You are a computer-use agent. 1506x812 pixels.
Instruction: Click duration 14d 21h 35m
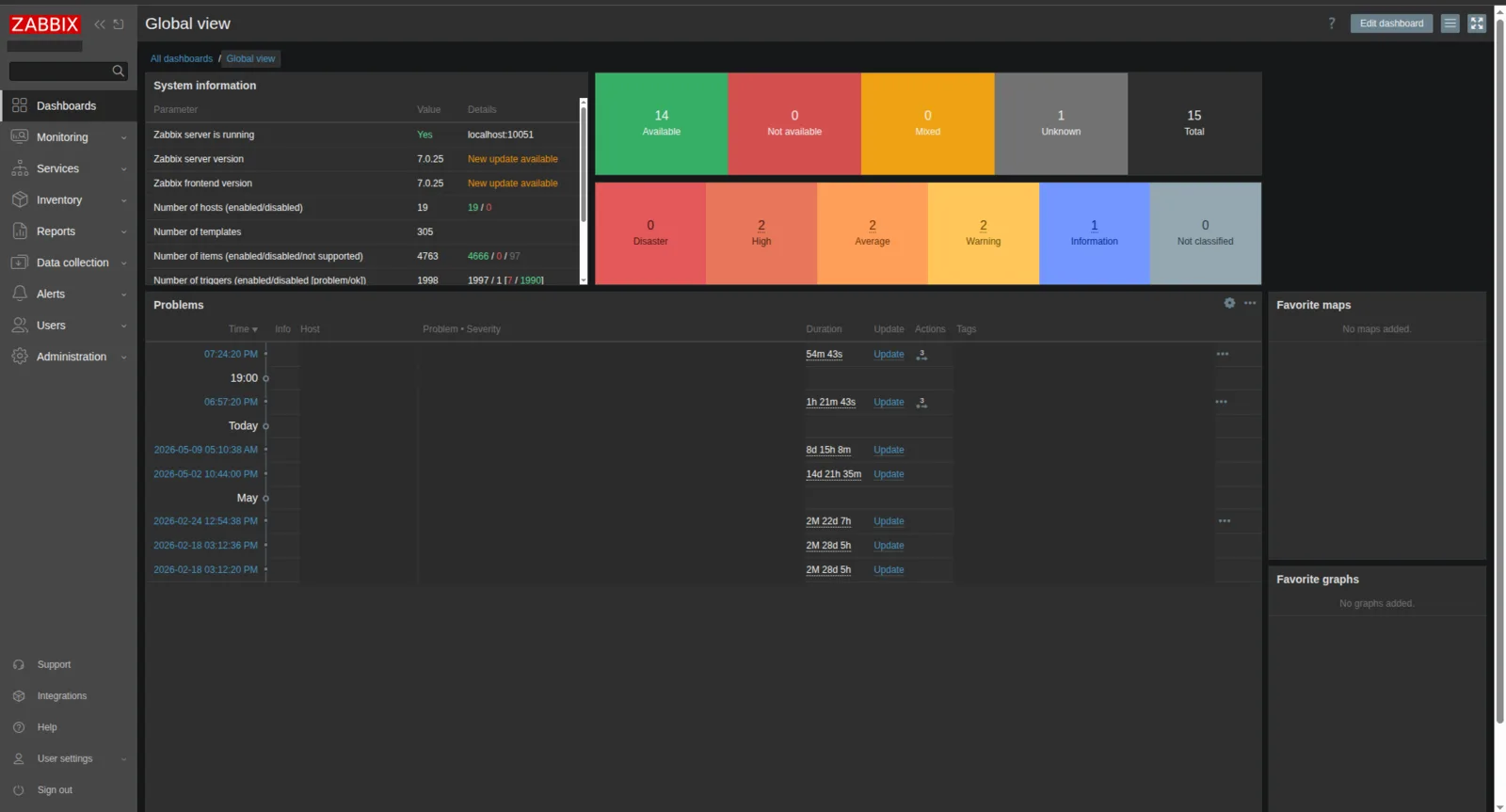(834, 474)
